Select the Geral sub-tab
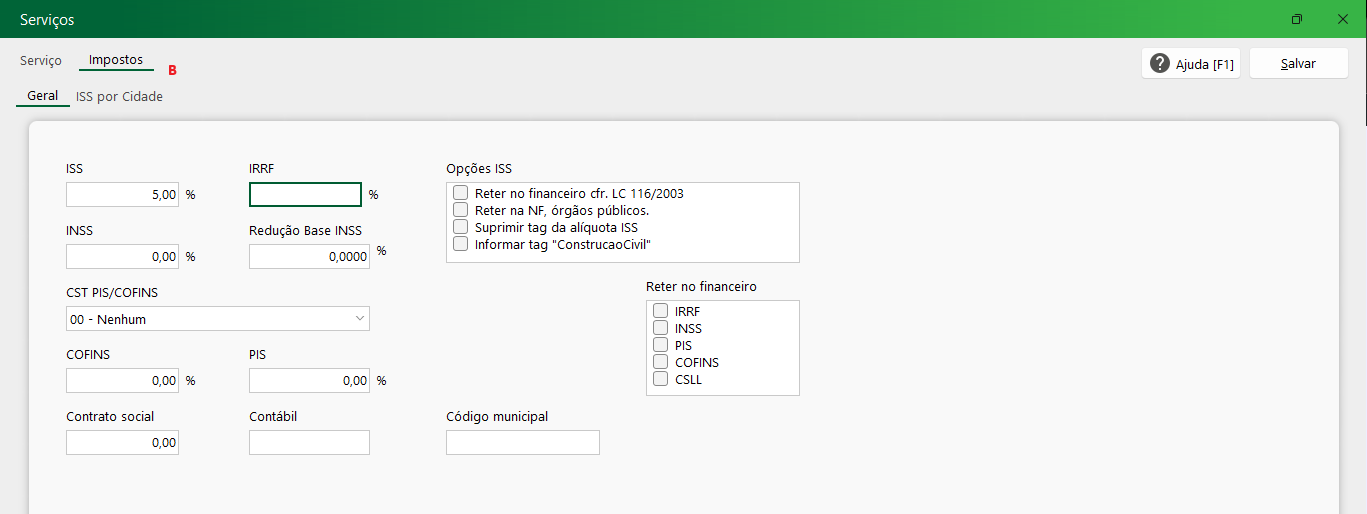This screenshot has height=514, width=1367. (x=42, y=97)
